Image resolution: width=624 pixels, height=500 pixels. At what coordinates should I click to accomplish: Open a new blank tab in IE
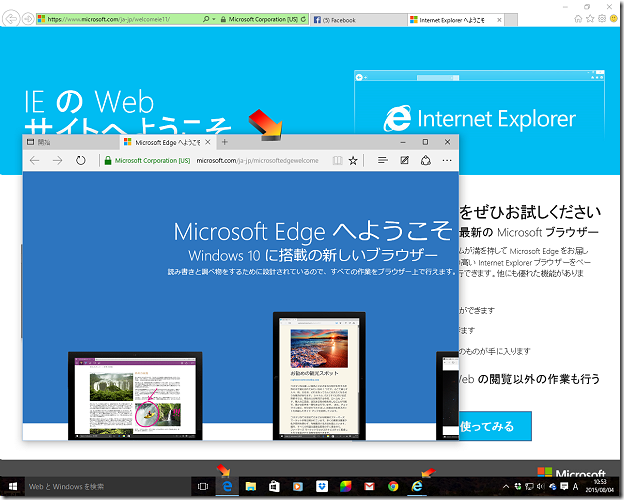(511, 20)
